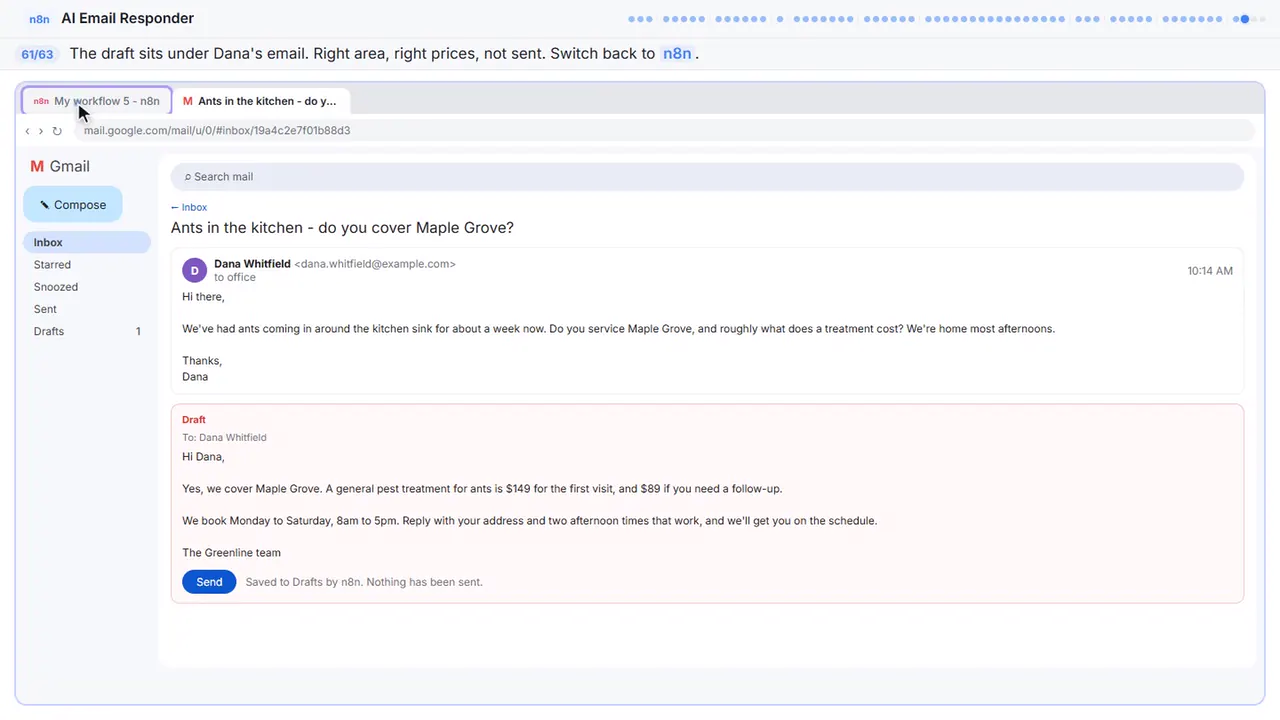This screenshot has width=1280, height=720.
Task: Click the 'Saved to Drafts by n8n' notice
Action: [364, 582]
